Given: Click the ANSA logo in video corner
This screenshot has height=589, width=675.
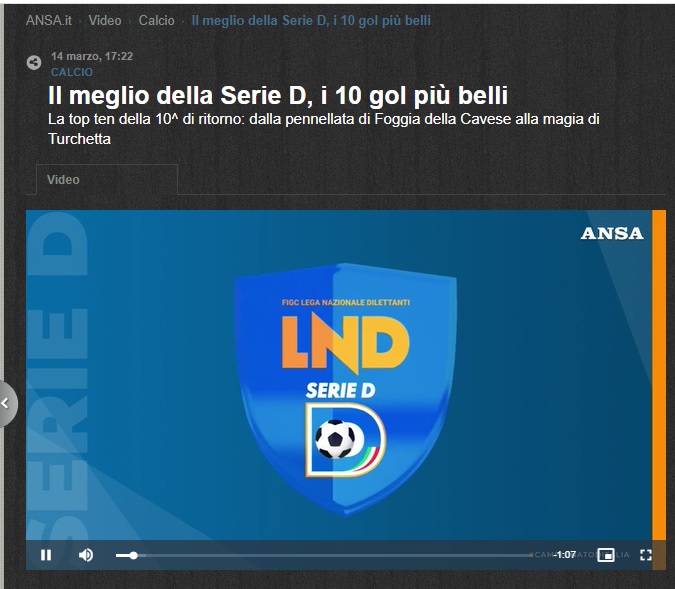Looking at the screenshot, I should [612, 234].
